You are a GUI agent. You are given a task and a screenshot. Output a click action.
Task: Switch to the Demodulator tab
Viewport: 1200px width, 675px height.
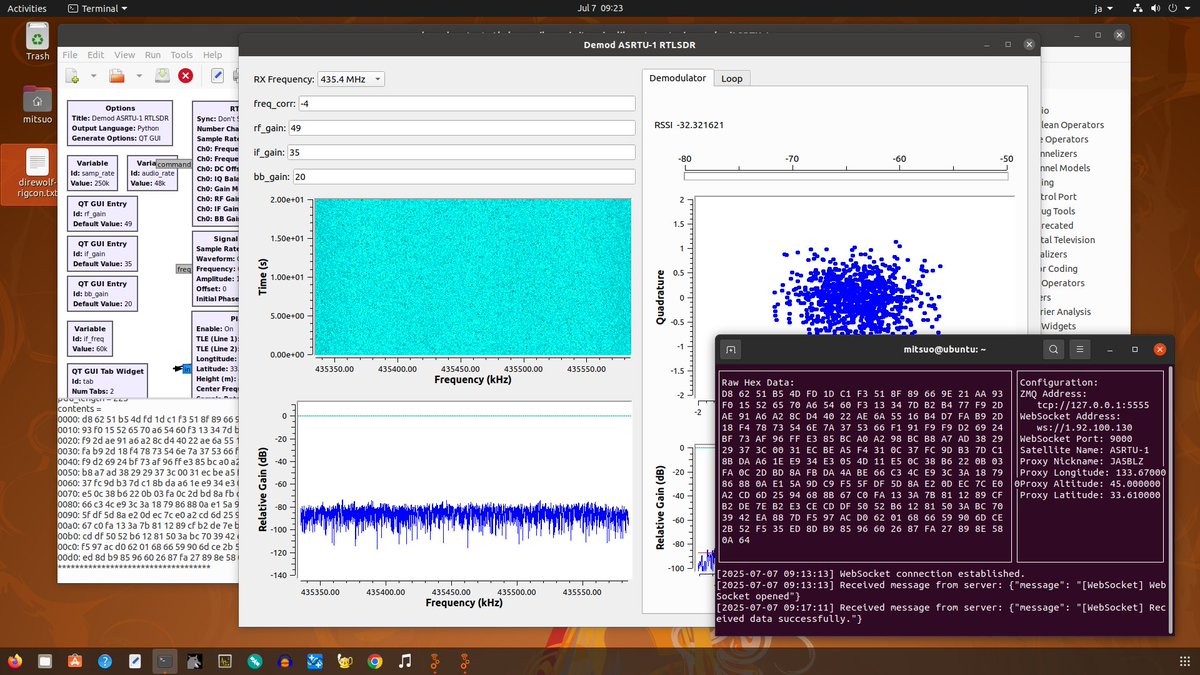pos(678,78)
